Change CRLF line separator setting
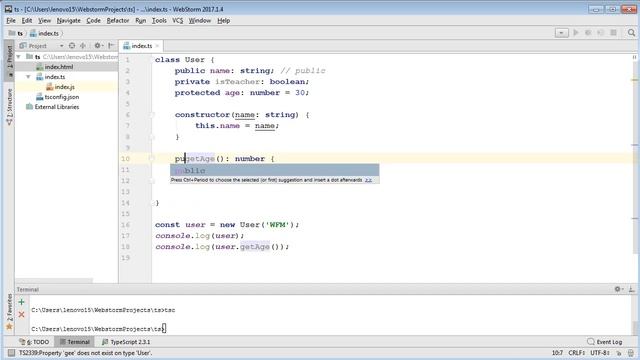Screen dimensions: 640x360 (x=576, y=353)
